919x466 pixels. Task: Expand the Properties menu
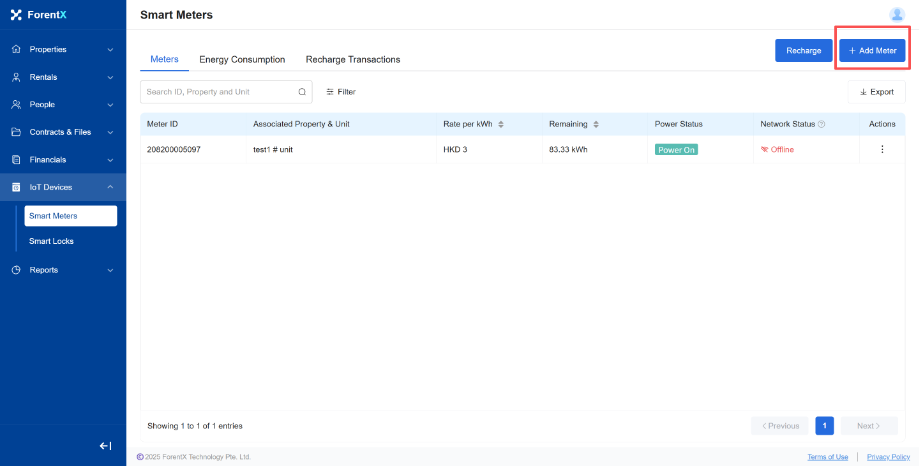[62, 49]
